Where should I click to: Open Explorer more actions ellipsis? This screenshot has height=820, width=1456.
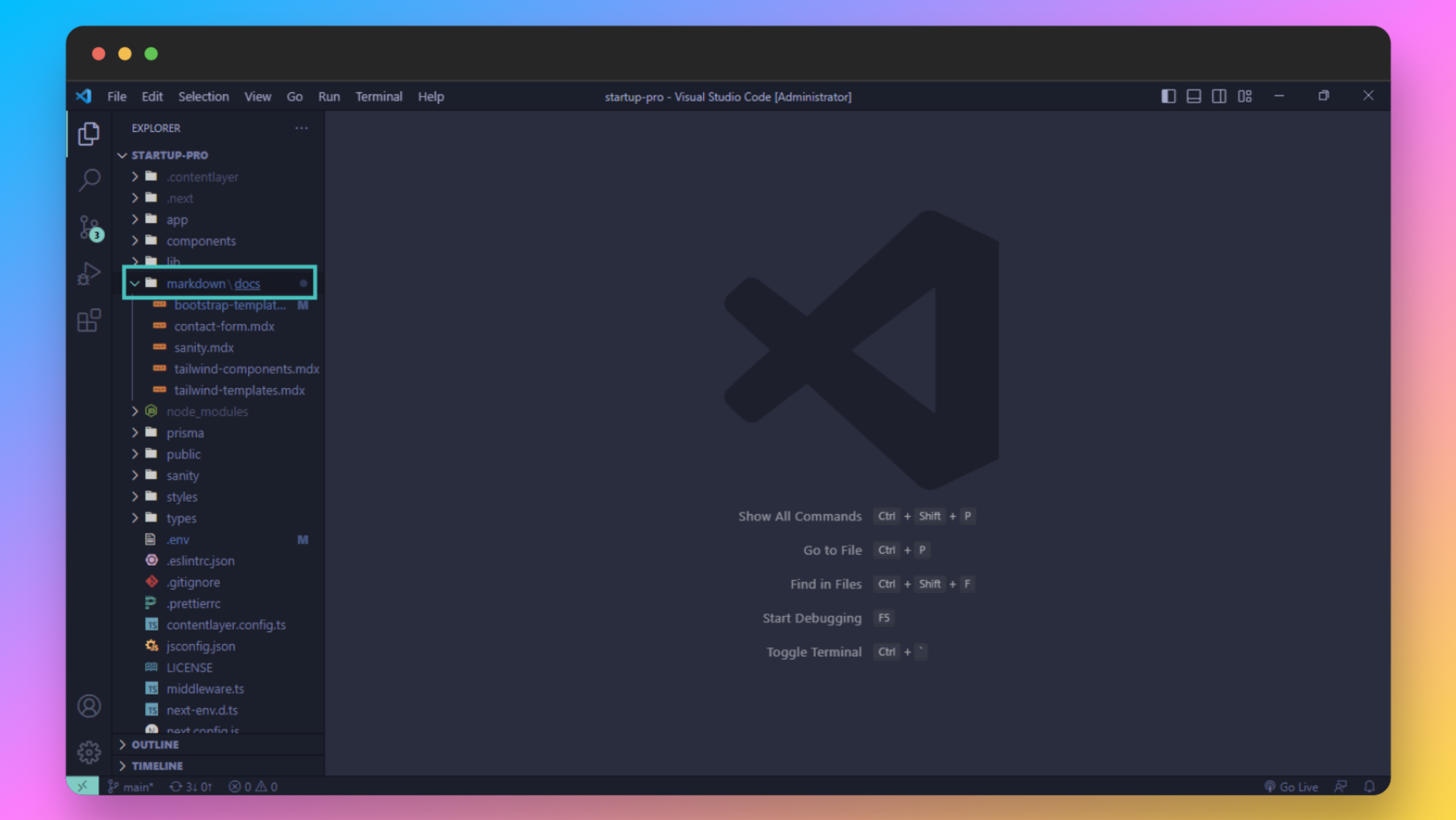(x=301, y=128)
